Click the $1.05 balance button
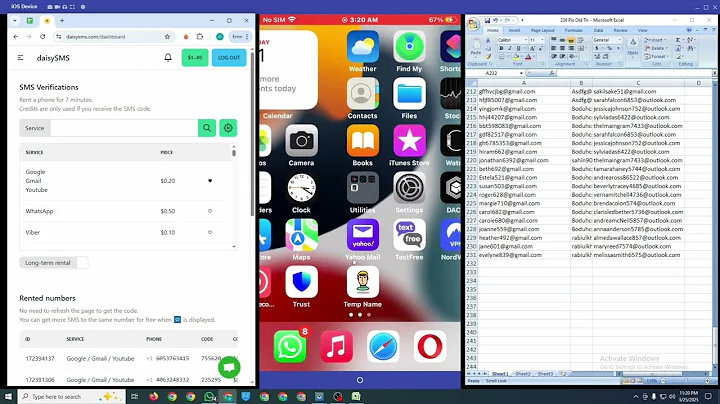Image resolution: width=720 pixels, height=404 pixels. click(x=195, y=57)
